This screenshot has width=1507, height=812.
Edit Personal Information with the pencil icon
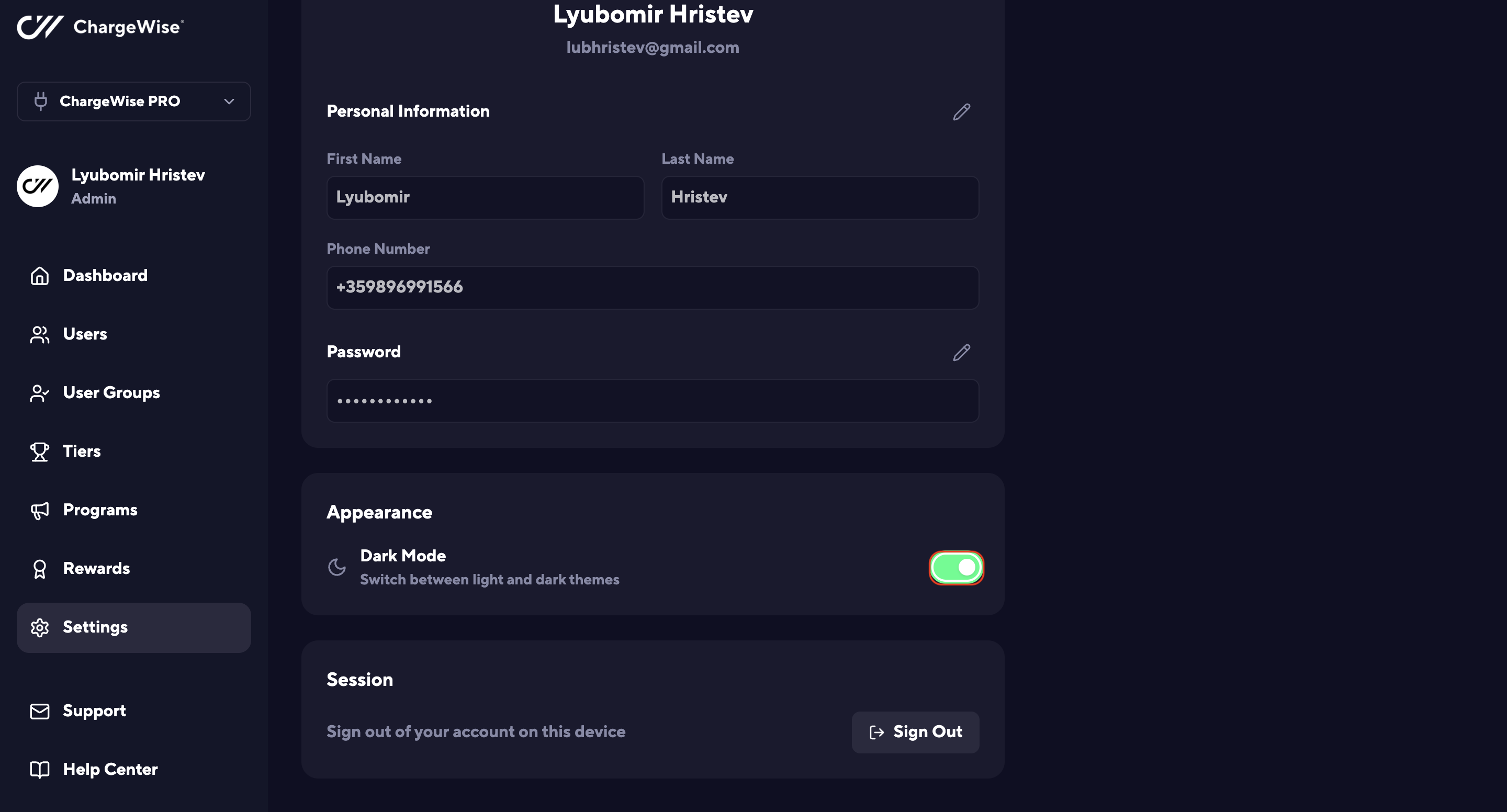pos(961,112)
